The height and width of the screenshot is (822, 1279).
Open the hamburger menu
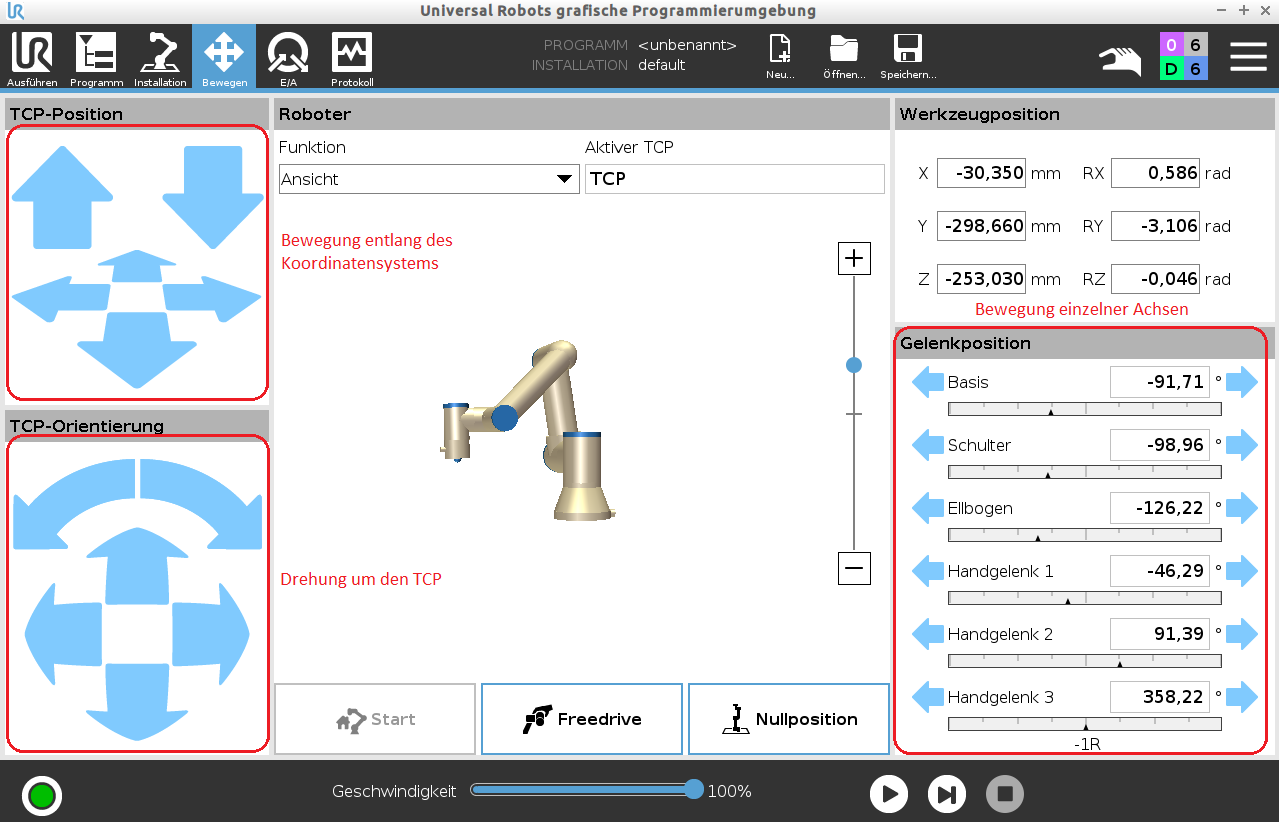[x=1248, y=57]
